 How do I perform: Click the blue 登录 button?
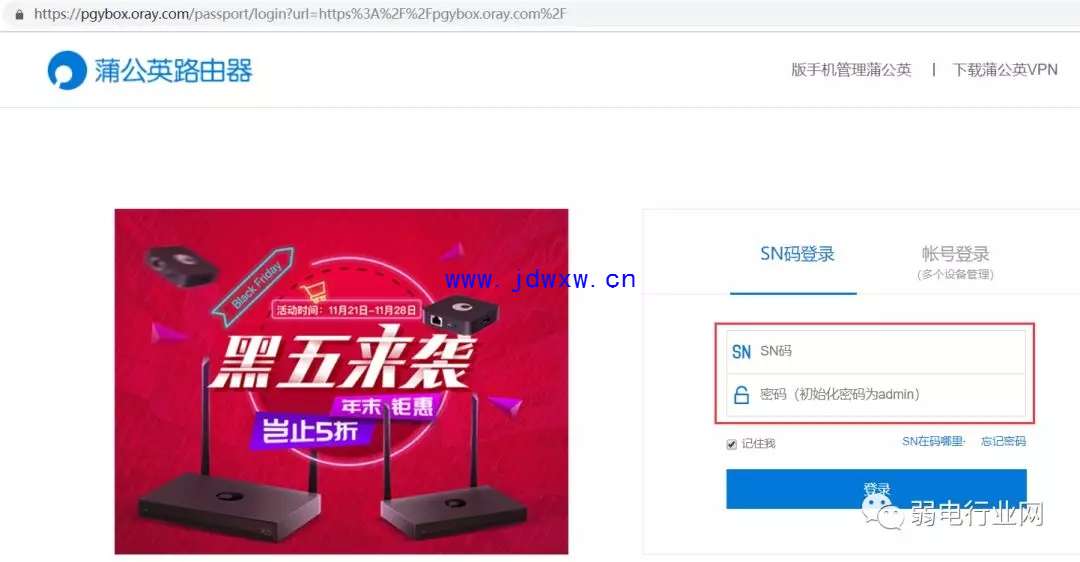(x=876, y=490)
